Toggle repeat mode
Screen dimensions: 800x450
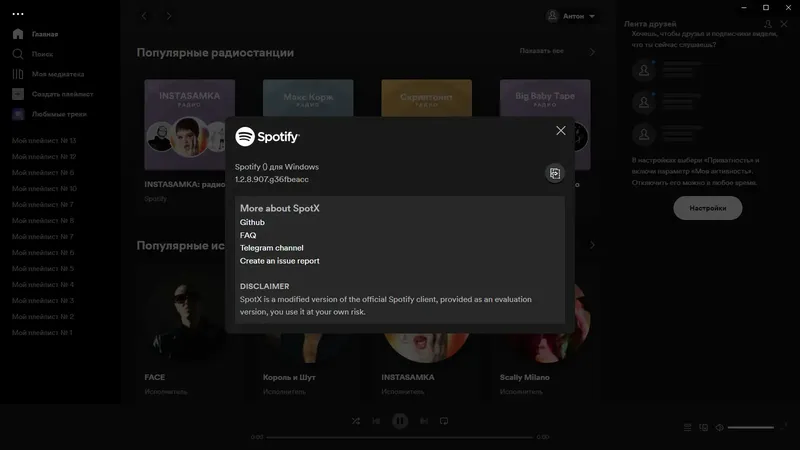[444, 421]
